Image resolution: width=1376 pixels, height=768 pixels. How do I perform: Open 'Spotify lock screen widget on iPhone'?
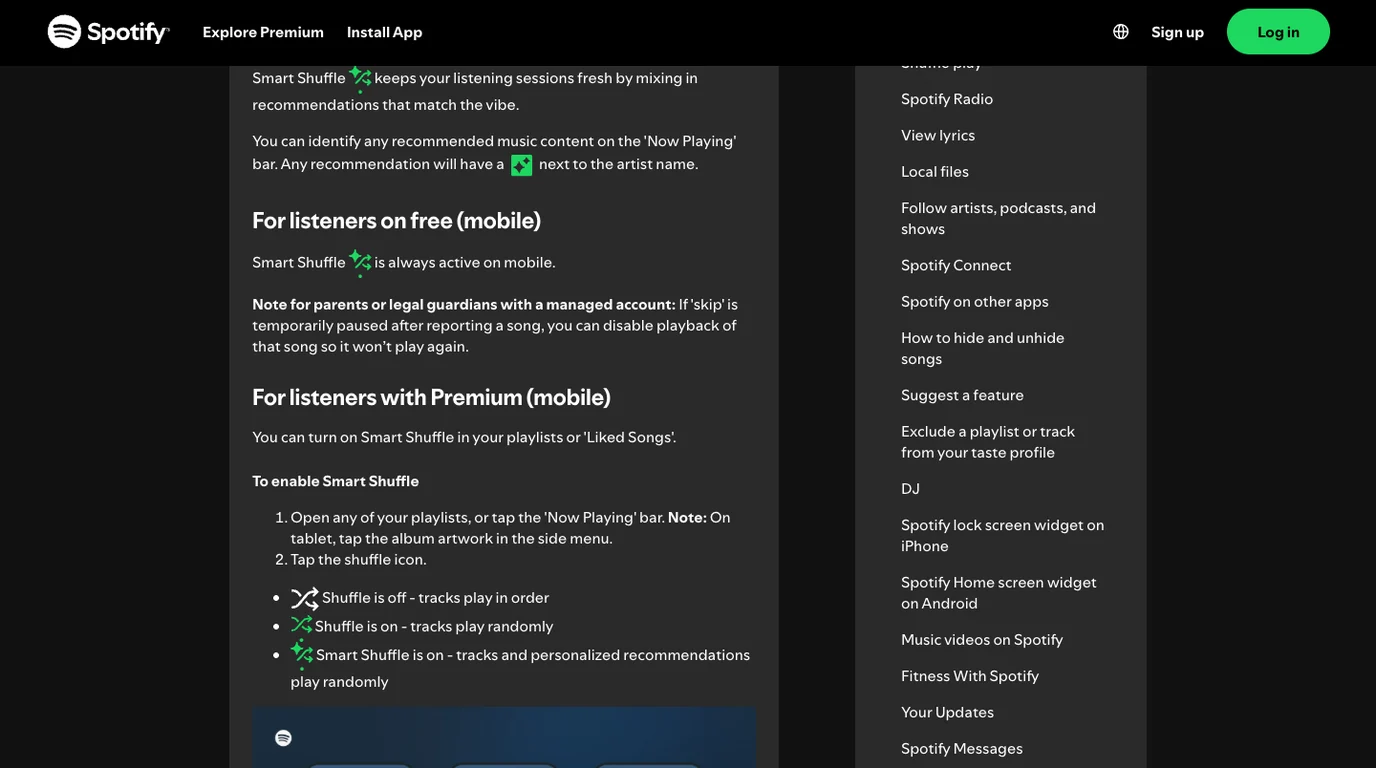pos(1003,535)
